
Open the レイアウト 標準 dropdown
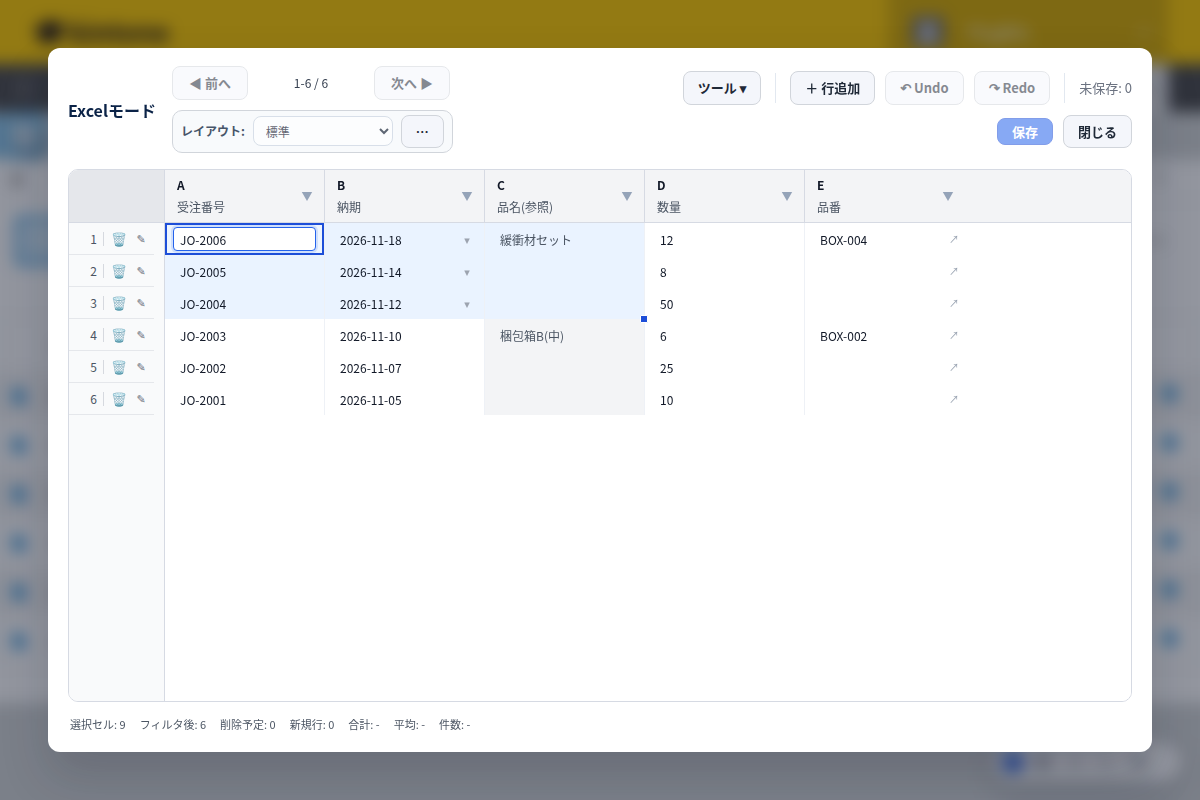[x=323, y=131]
